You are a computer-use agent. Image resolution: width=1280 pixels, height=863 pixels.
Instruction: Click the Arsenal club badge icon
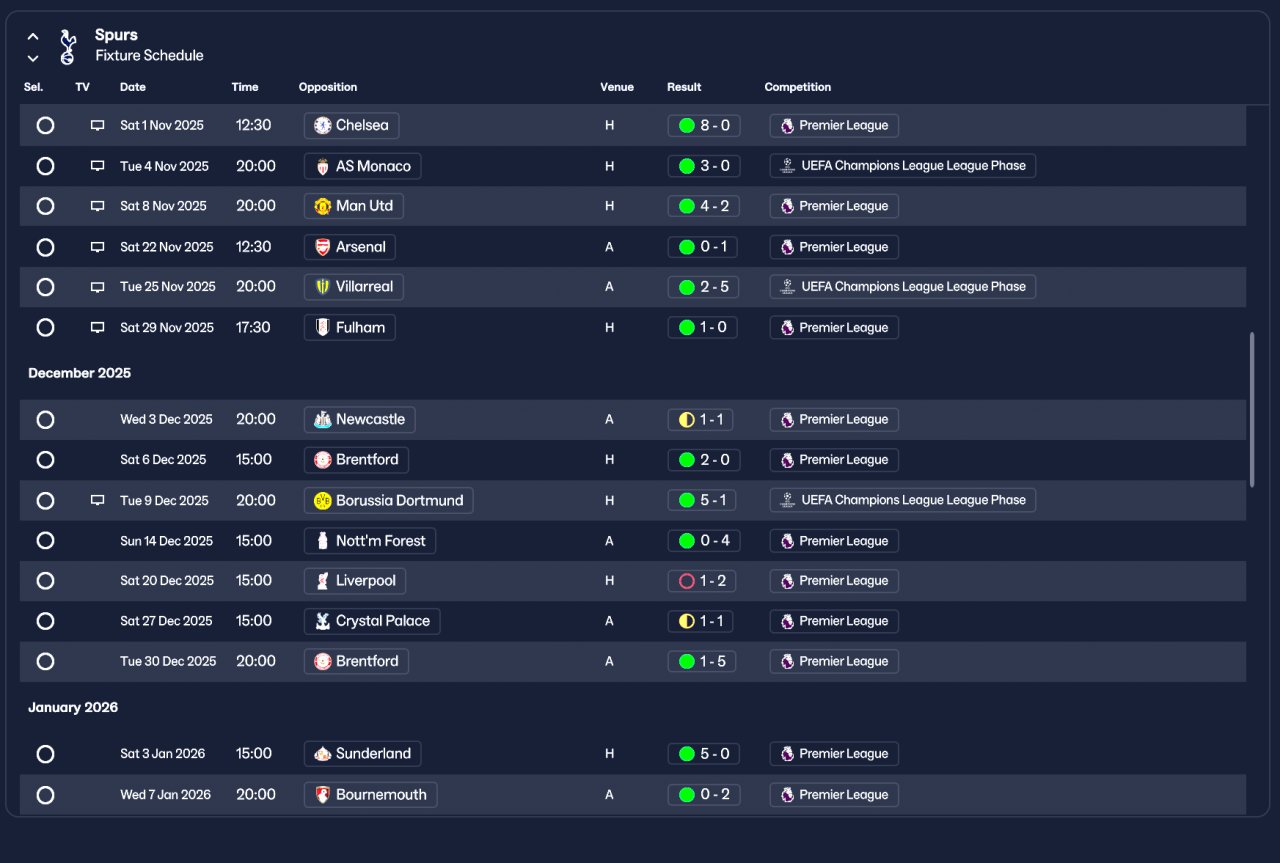point(322,247)
